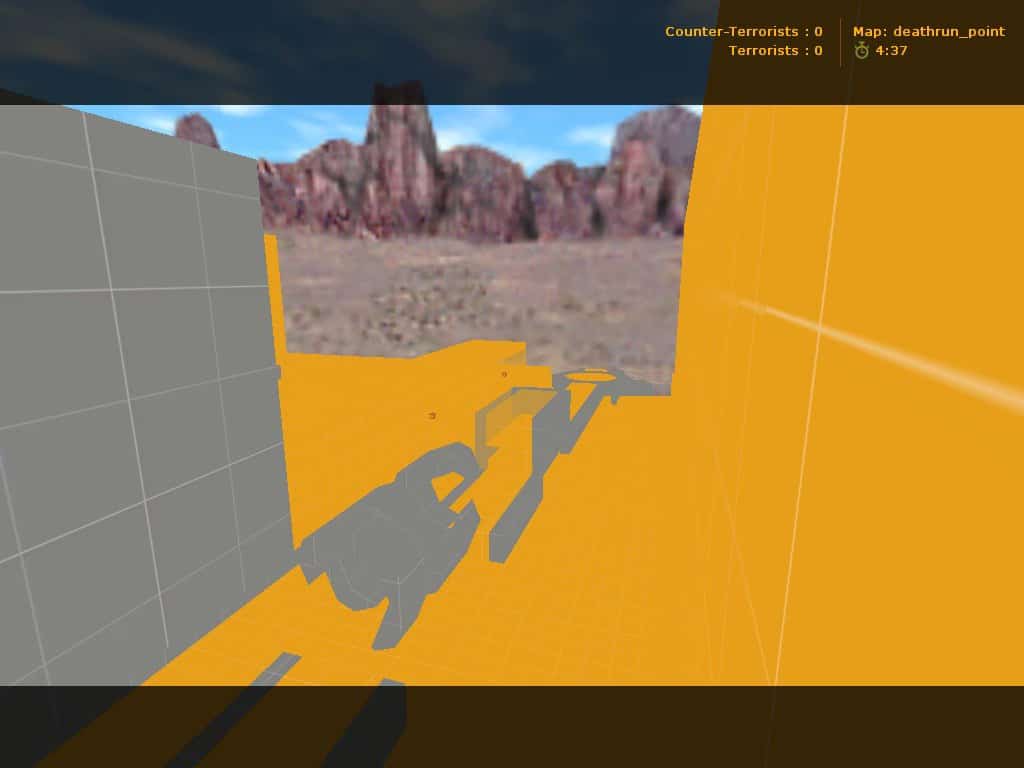Click the upper small dot on orange block

tap(504, 374)
